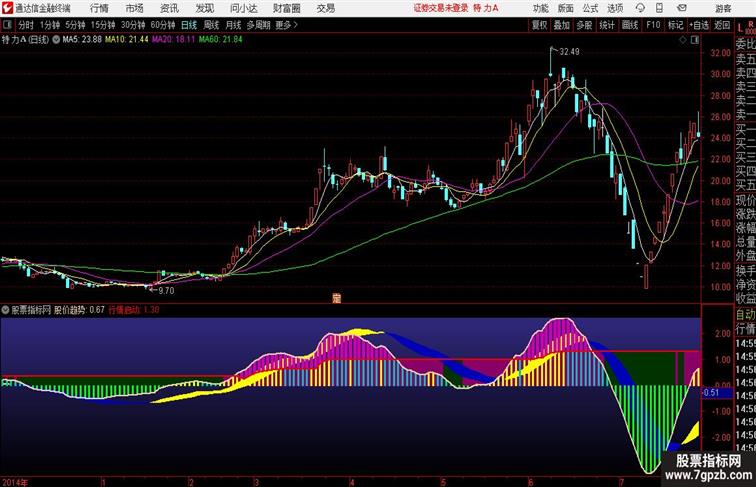Open the 画线 drawing tools
The height and width of the screenshot is (487, 756).
point(630,25)
